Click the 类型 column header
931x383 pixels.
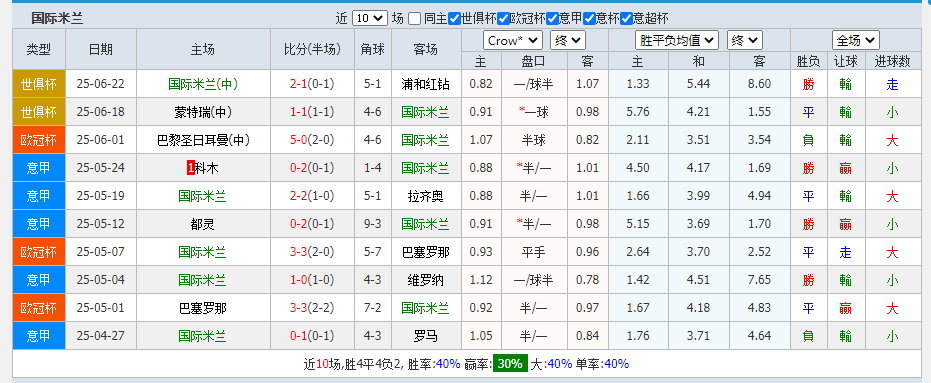[39, 49]
